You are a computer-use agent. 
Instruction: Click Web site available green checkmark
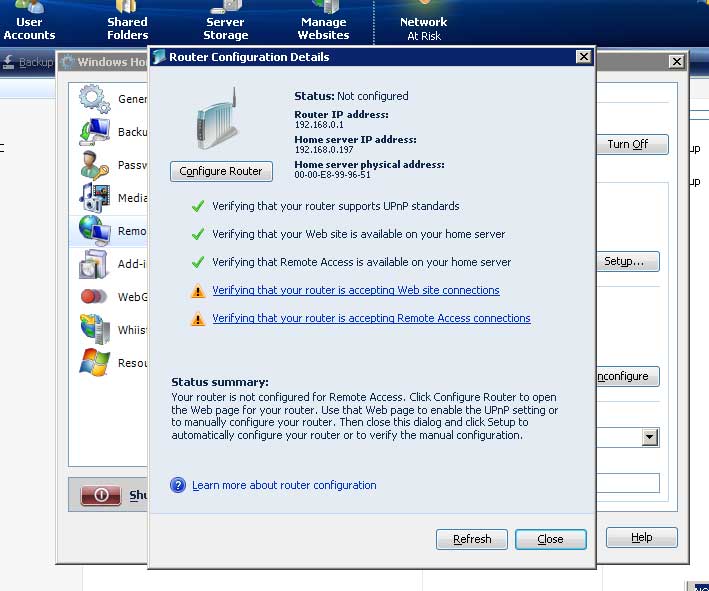tap(198, 235)
